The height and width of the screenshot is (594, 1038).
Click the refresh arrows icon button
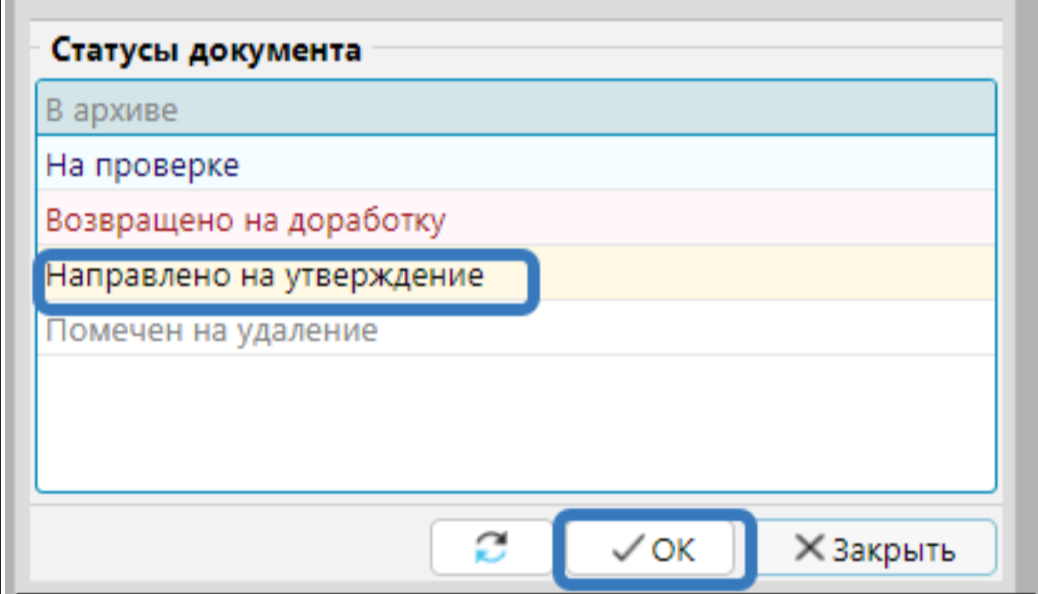tap(492, 548)
